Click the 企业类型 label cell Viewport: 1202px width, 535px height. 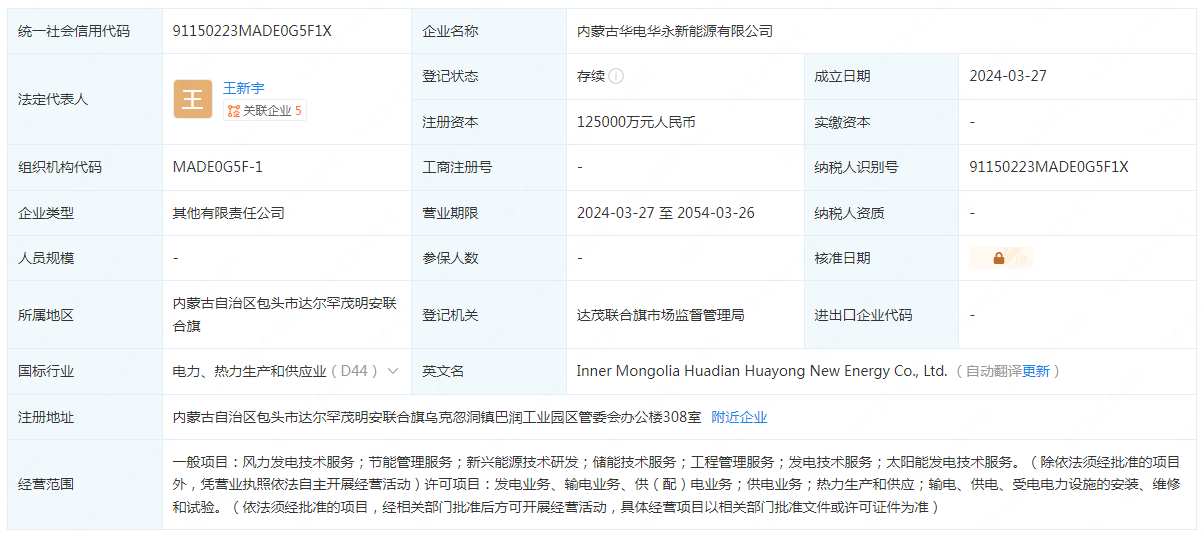85,213
